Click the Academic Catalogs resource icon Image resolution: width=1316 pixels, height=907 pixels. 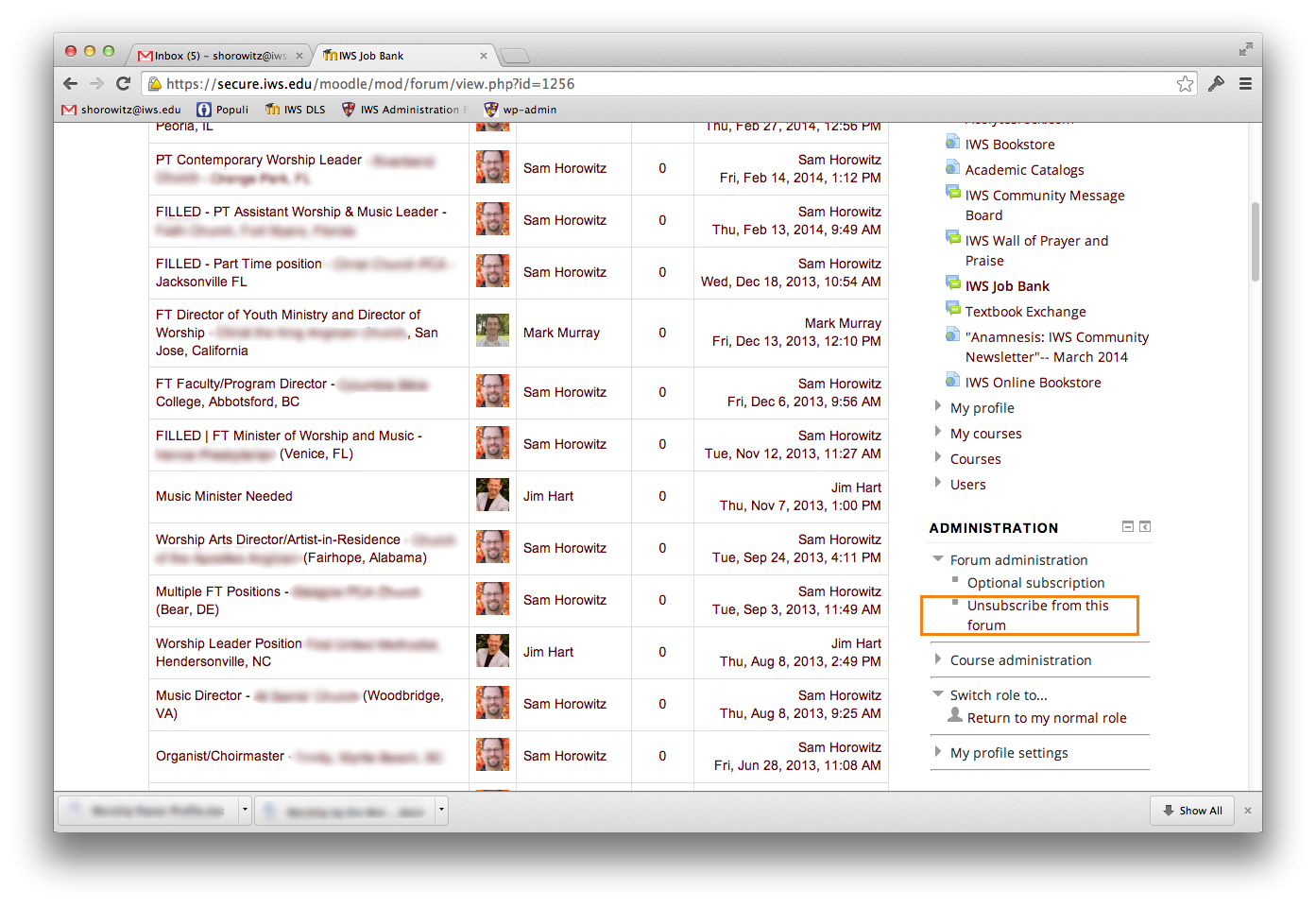tap(952, 168)
